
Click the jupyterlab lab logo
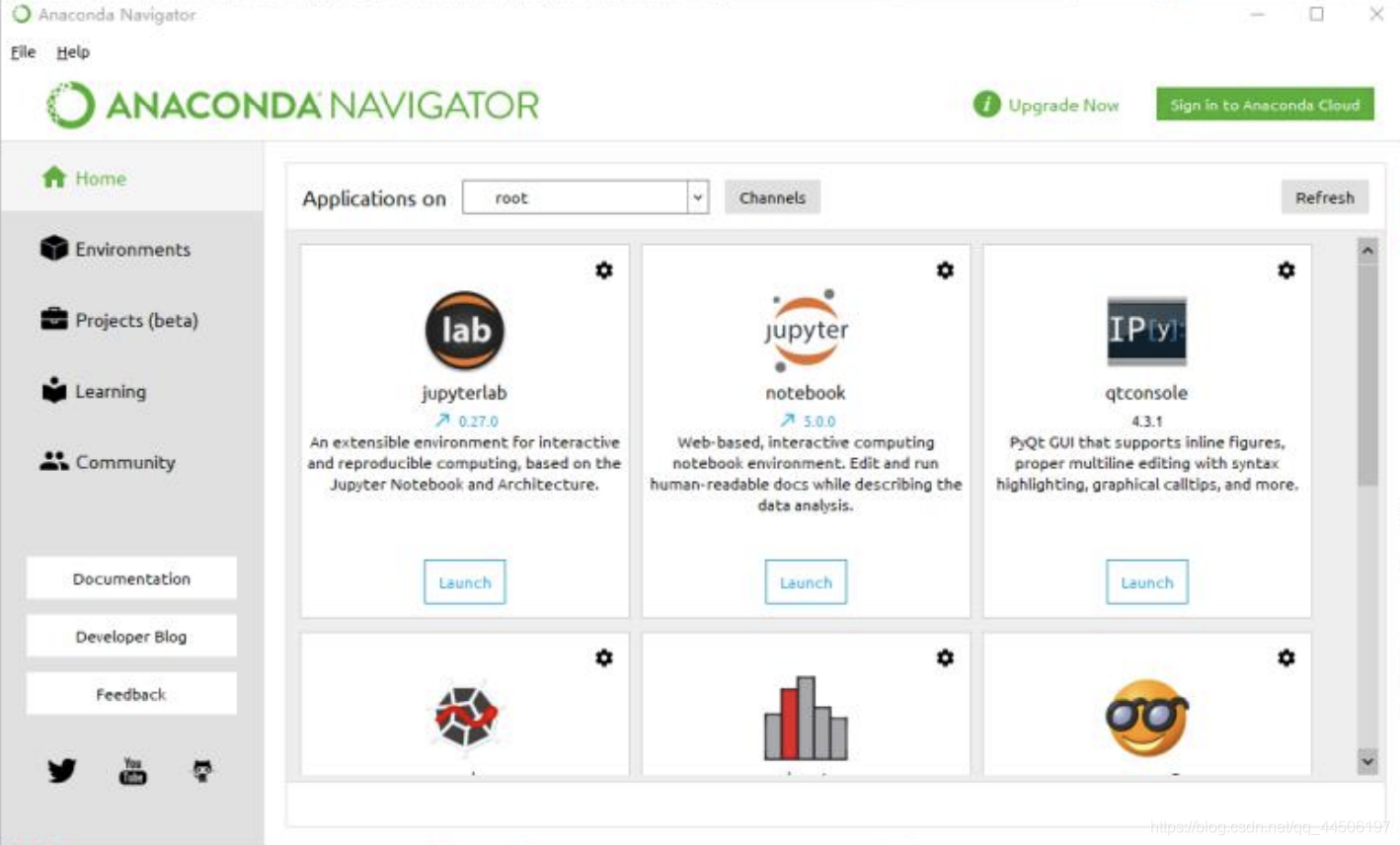pos(465,331)
